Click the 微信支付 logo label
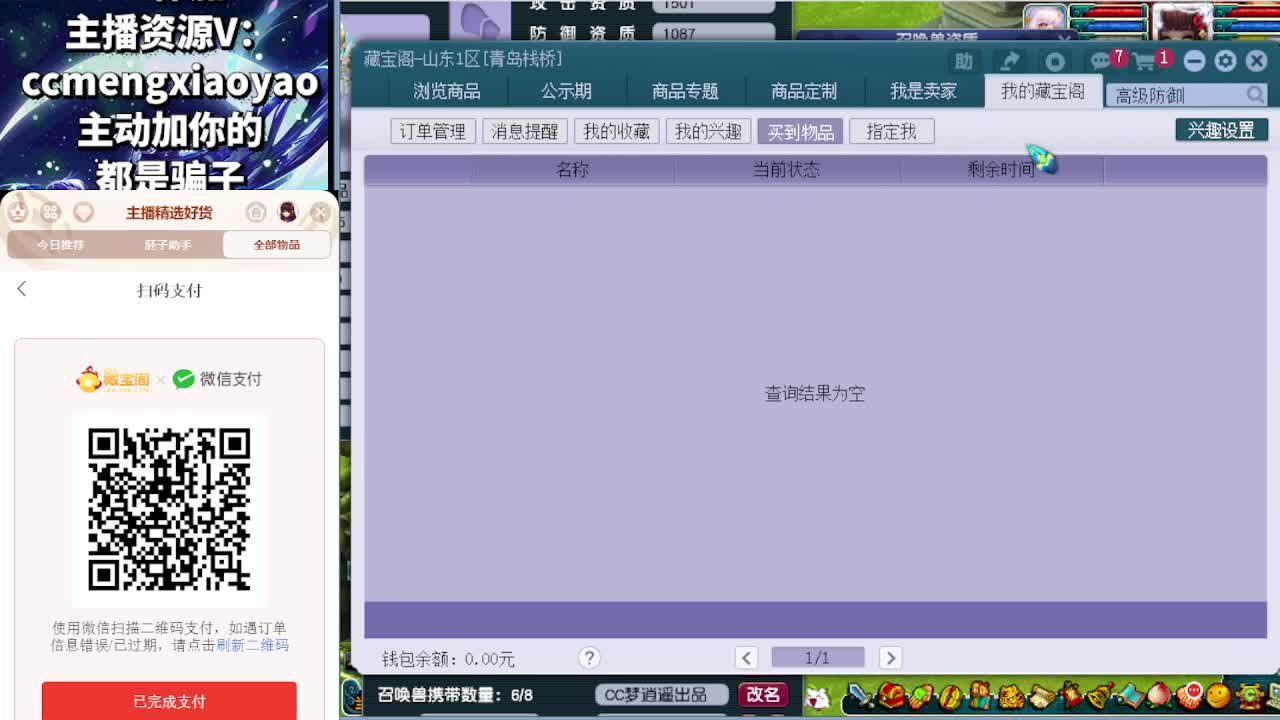Image resolution: width=1280 pixels, height=720 pixels. pyautogui.click(x=217, y=379)
